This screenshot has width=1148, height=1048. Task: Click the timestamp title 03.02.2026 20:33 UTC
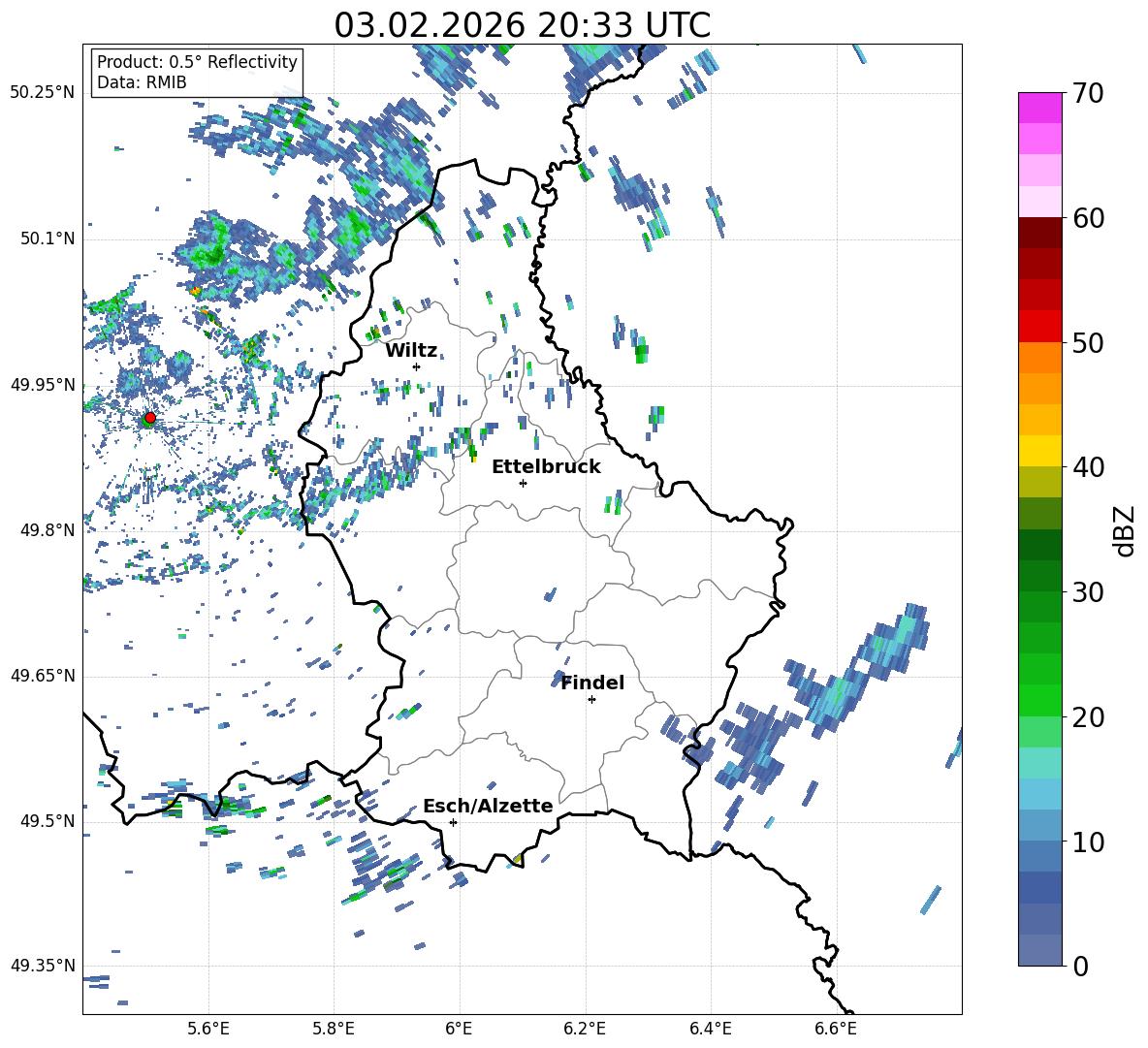(x=522, y=25)
